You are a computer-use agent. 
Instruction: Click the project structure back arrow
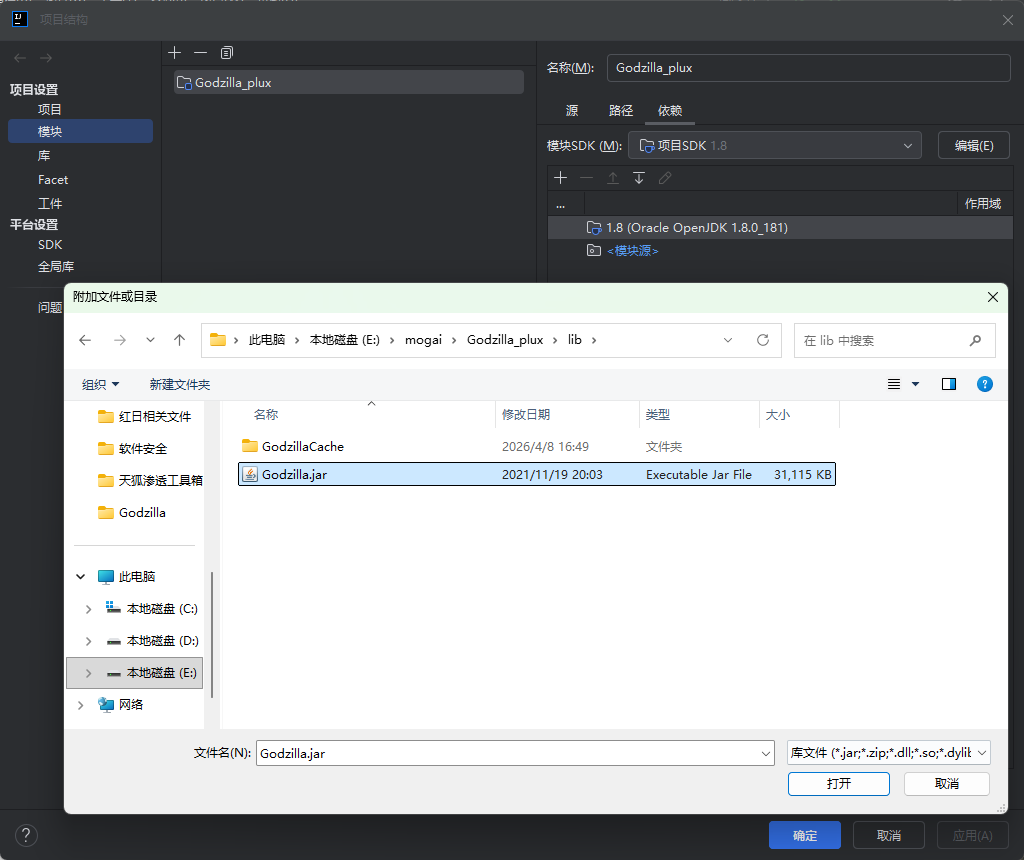coord(20,58)
